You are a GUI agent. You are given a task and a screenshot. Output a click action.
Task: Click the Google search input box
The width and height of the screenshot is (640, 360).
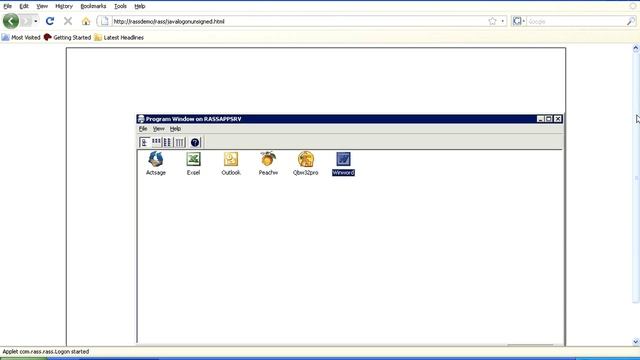[x=576, y=21]
